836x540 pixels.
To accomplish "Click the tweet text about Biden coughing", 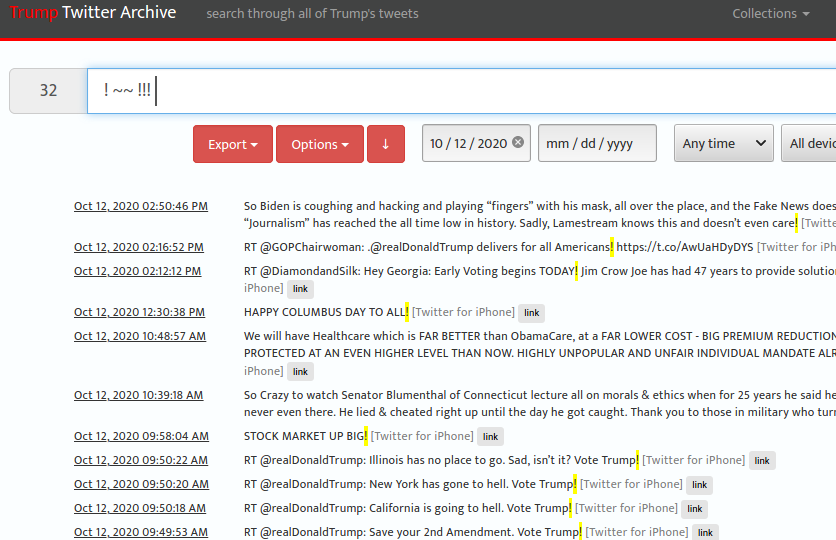I will (x=540, y=215).
